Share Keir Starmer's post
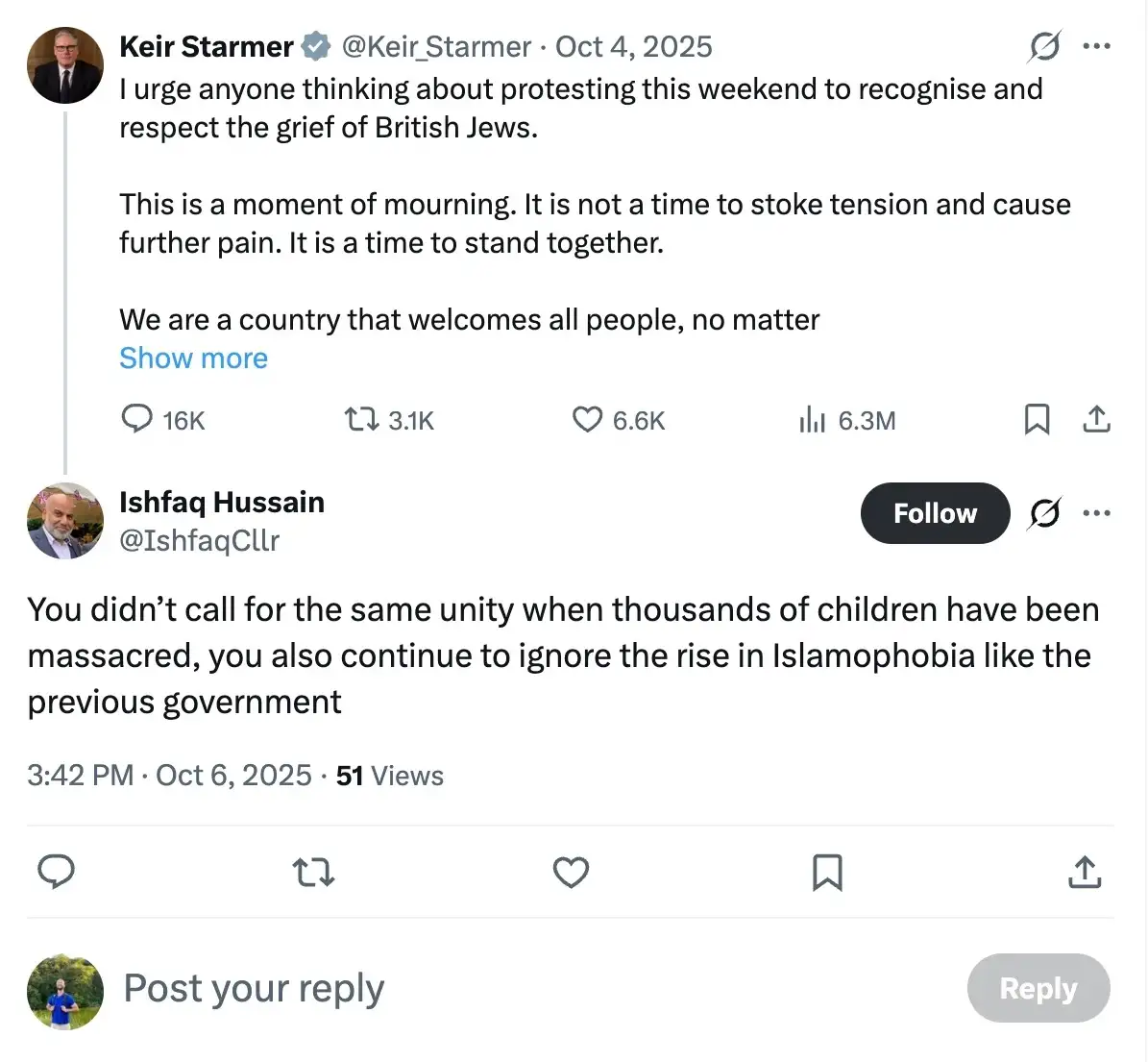This screenshot has height=1062, width=1148. pos(1096,419)
